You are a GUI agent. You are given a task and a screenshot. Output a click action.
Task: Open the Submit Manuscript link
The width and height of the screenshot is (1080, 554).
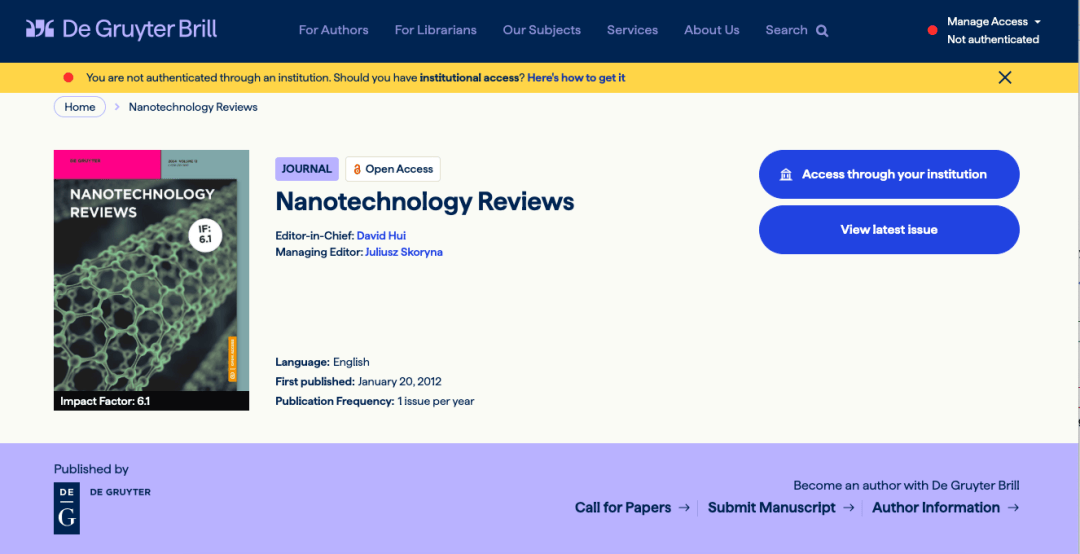771,508
